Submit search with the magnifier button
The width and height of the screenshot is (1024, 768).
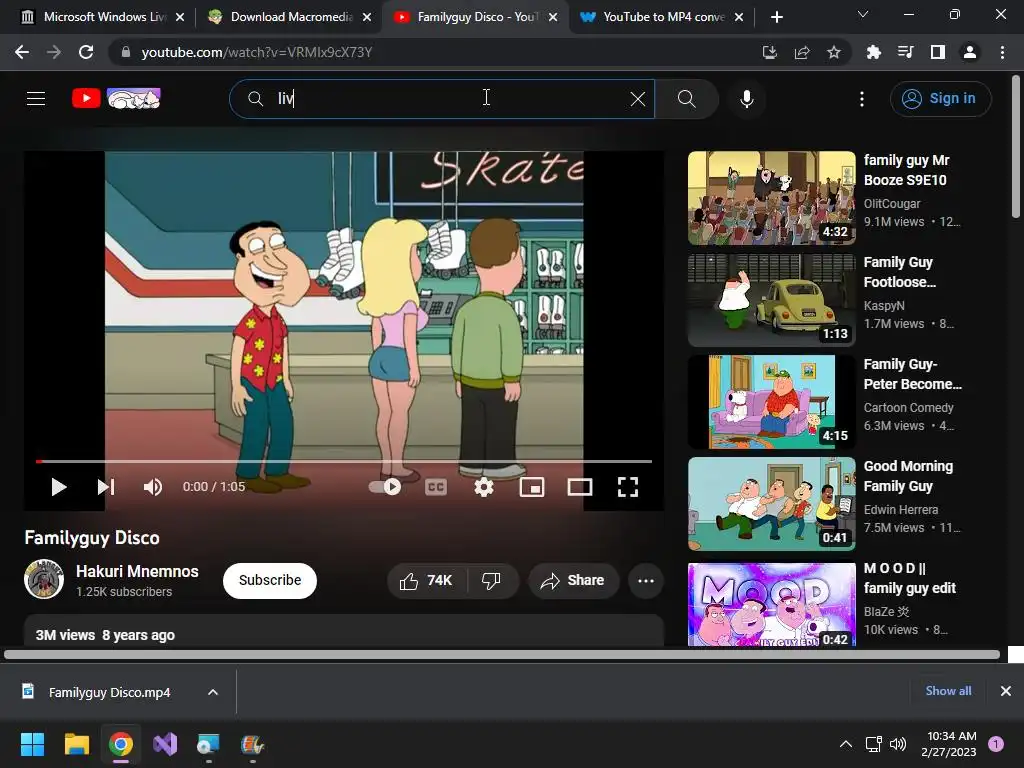pyautogui.click(x=686, y=99)
